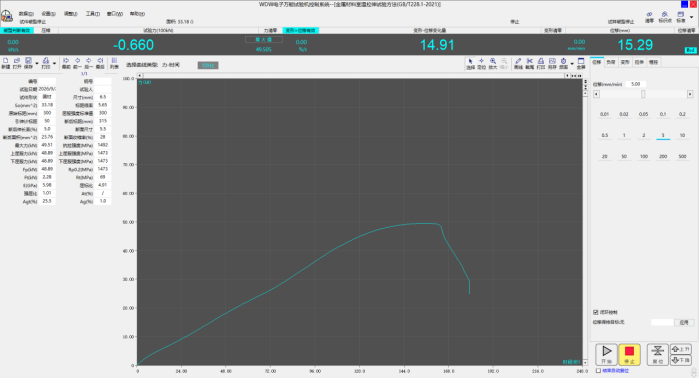The width and height of the screenshot is (700, 378).
Task: Click the deformation zero (变形清零) button
Action: (x=553, y=30)
